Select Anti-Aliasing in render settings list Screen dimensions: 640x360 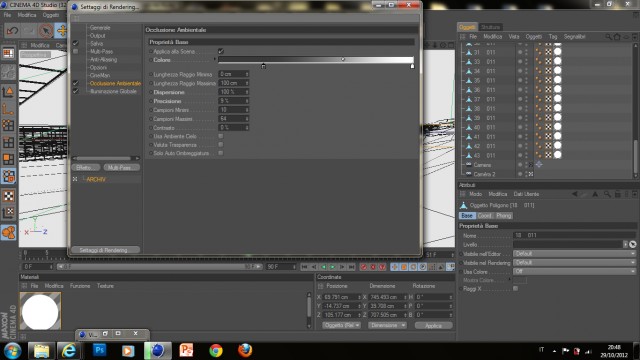click(x=103, y=60)
